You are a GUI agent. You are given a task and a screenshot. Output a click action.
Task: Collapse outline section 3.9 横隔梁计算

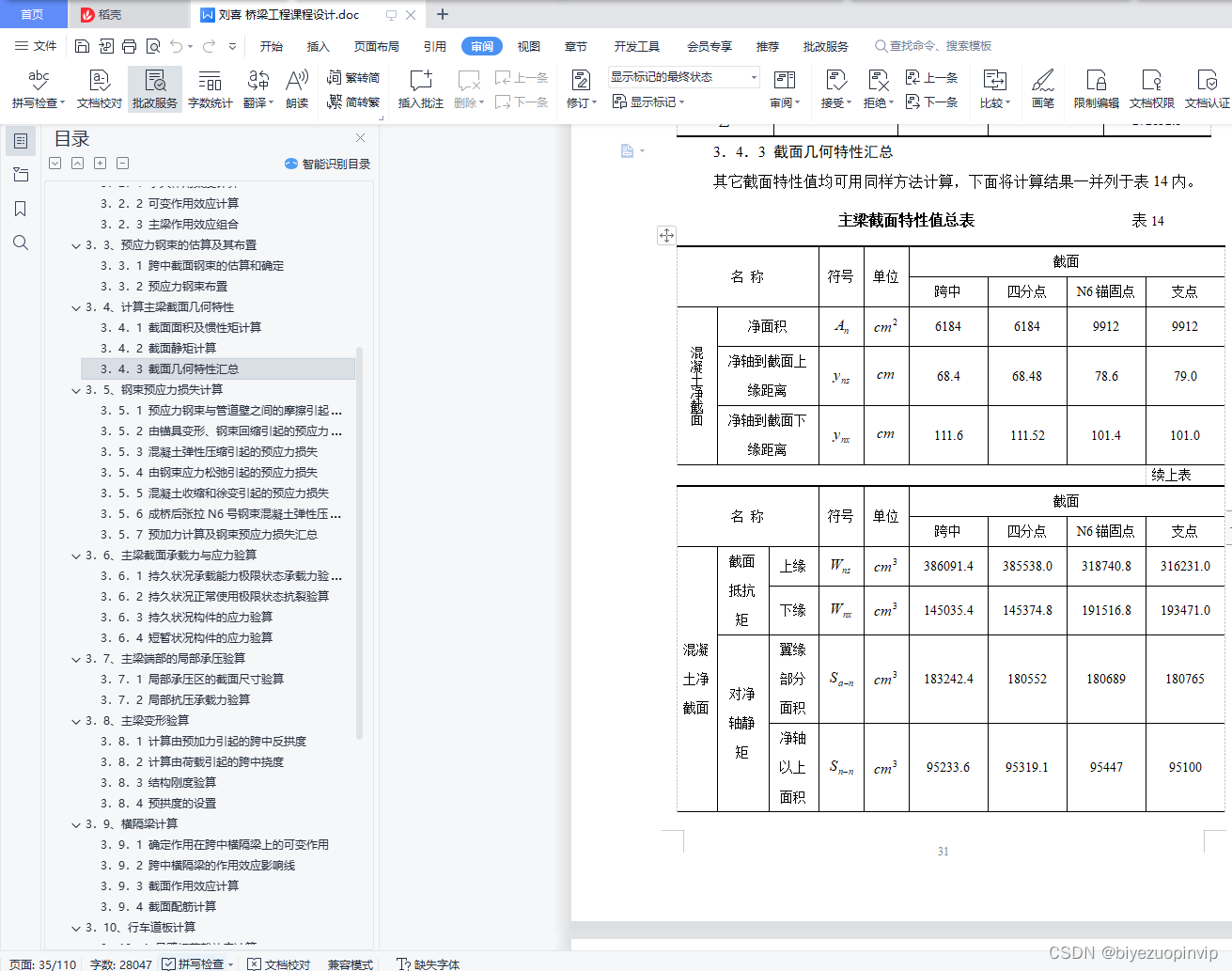pos(76,824)
